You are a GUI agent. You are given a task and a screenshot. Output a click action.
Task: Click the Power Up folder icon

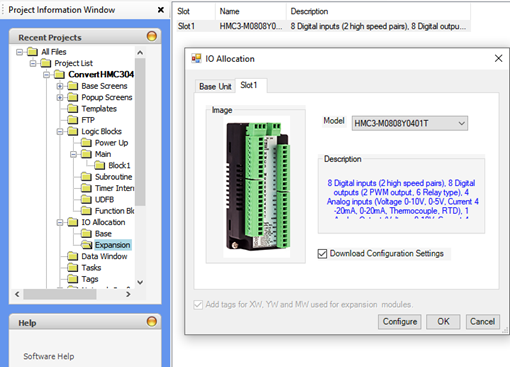tap(86, 143)
